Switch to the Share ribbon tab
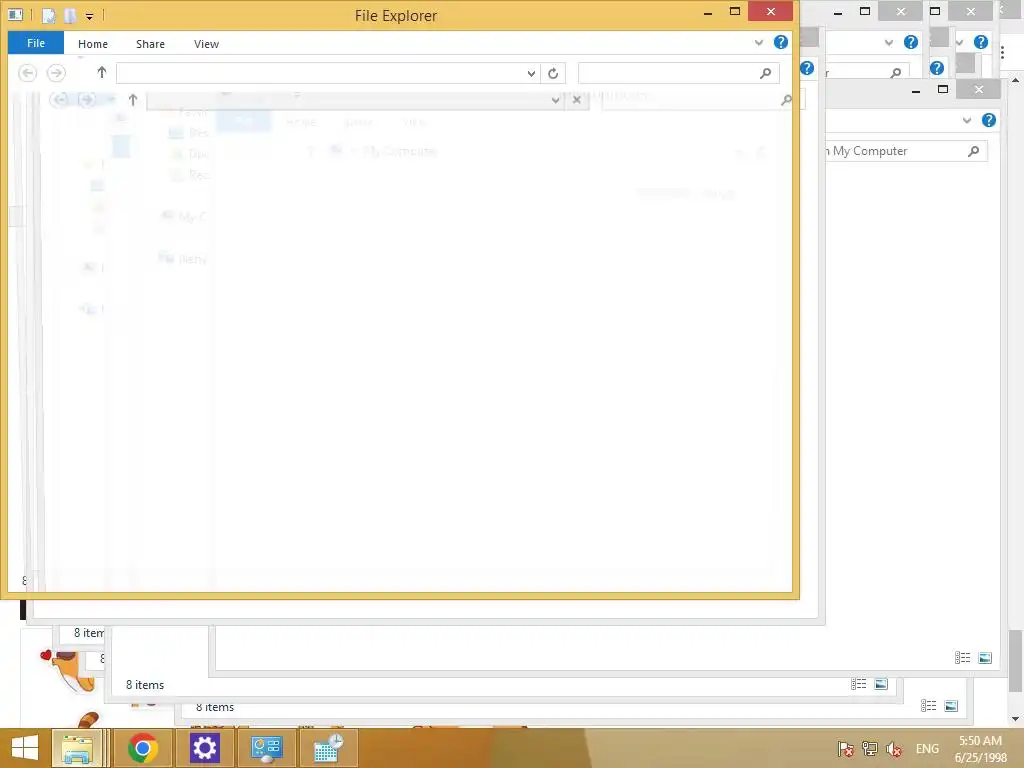The height and width of the screenshot is (768, 1024). [x=150, y=44]
